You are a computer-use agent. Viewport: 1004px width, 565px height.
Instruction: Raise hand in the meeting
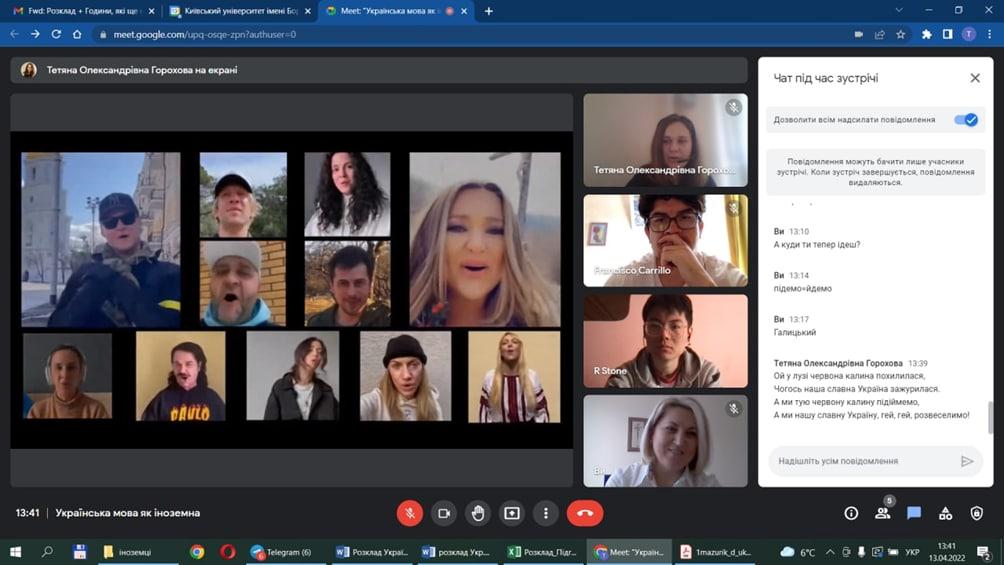478,513
